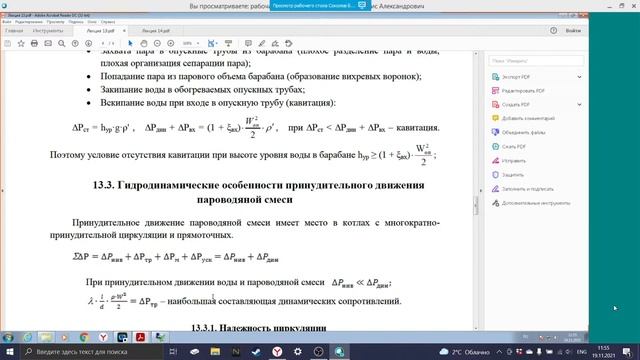Screen dimensions: 640x360
Task: Expand the Экспорт PDF chevron
Action: pos(579,77)
